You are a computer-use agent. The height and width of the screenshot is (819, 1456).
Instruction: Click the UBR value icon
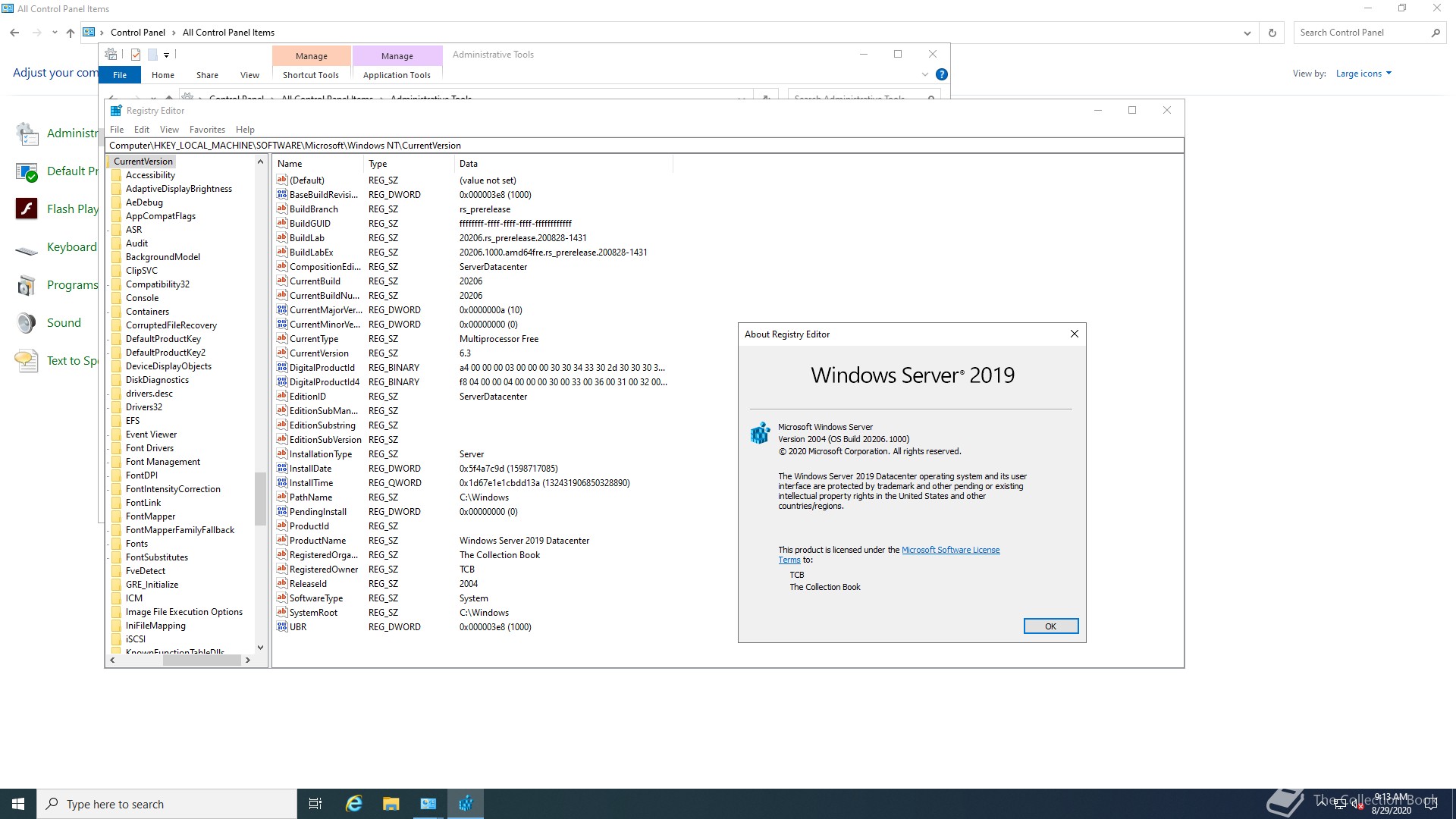coord(282,627)
